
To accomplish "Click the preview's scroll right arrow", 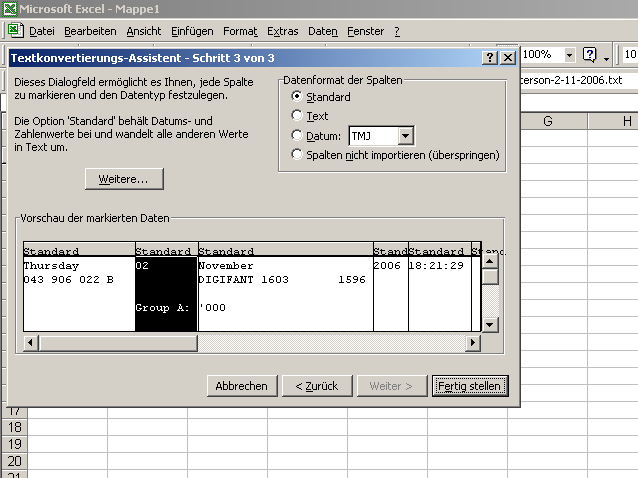I will (x=473, y=343).
